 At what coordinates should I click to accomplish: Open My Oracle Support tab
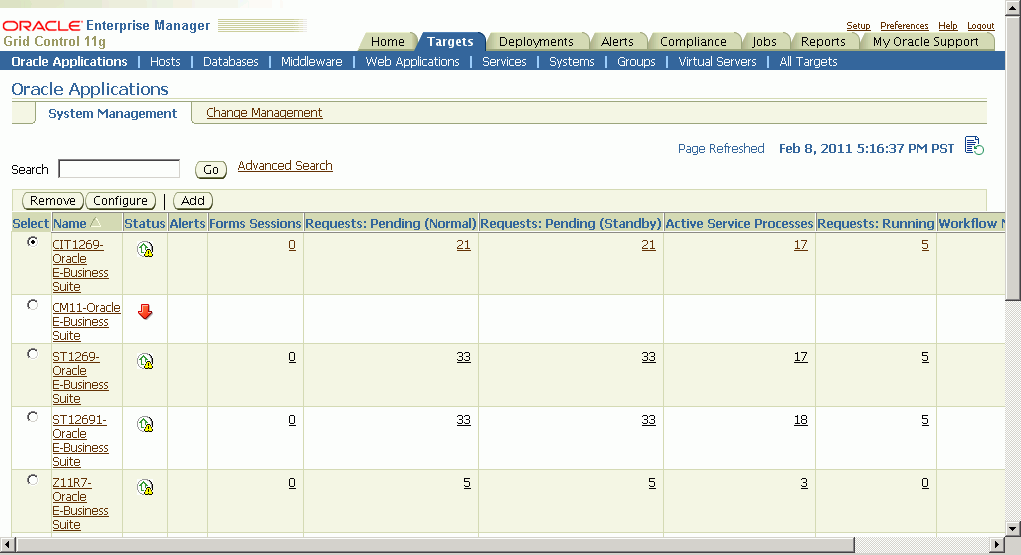click(925, 42)
